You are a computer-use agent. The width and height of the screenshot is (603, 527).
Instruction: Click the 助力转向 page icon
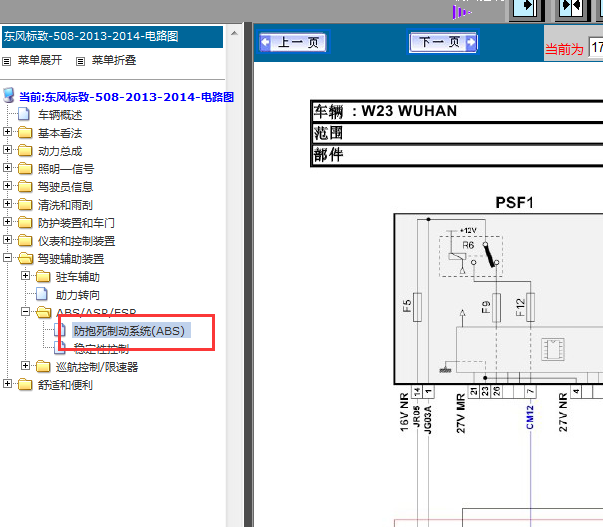42,294
